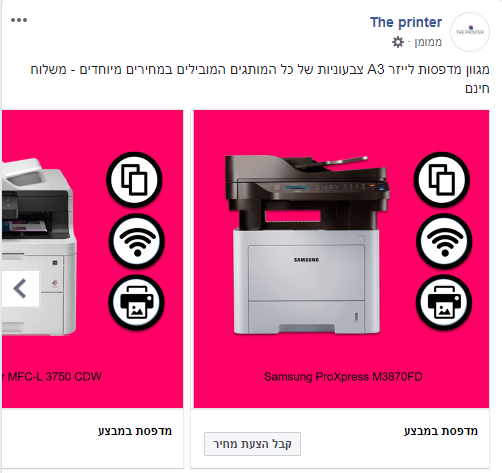Click The printer profile picture
Screen dimensions: 502x473
tap(470, 32)
